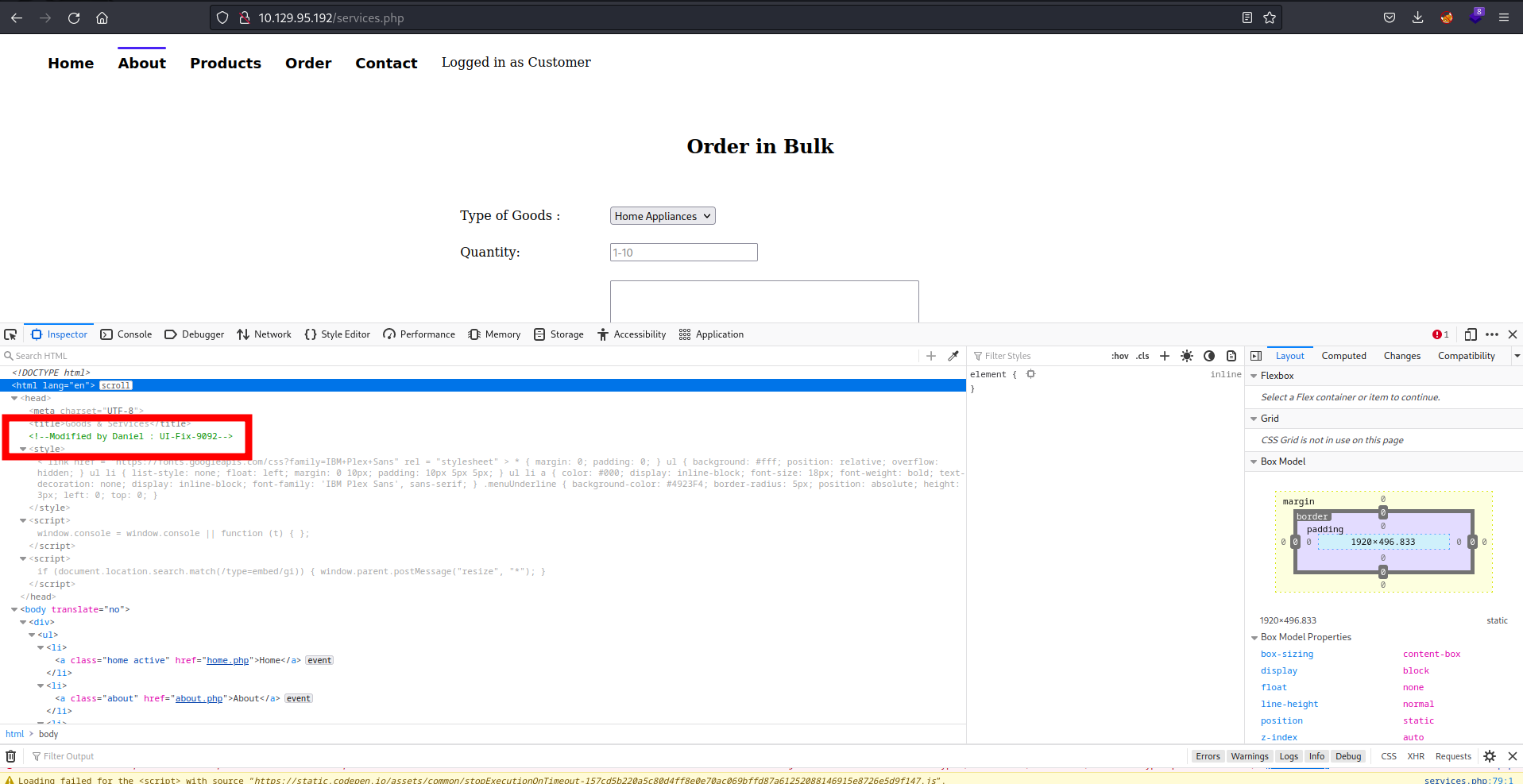
Task: Click the eyedropper color picker icon
Action: click(x=953, y=356)
